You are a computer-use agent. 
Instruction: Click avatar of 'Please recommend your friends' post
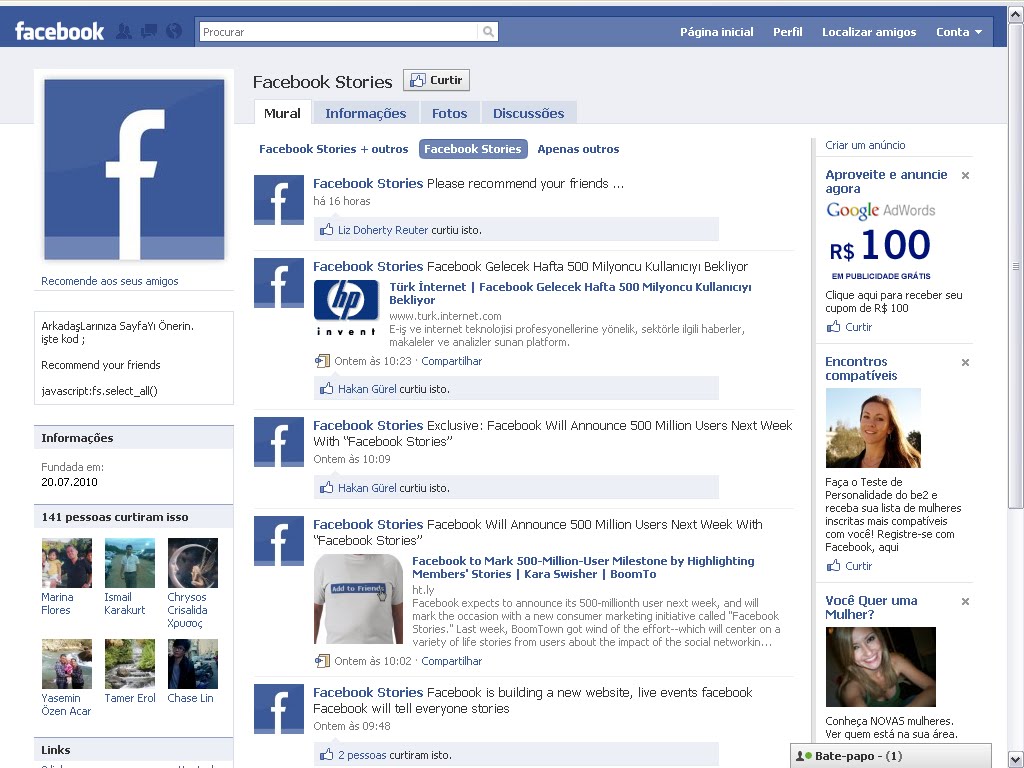[279, 200]
